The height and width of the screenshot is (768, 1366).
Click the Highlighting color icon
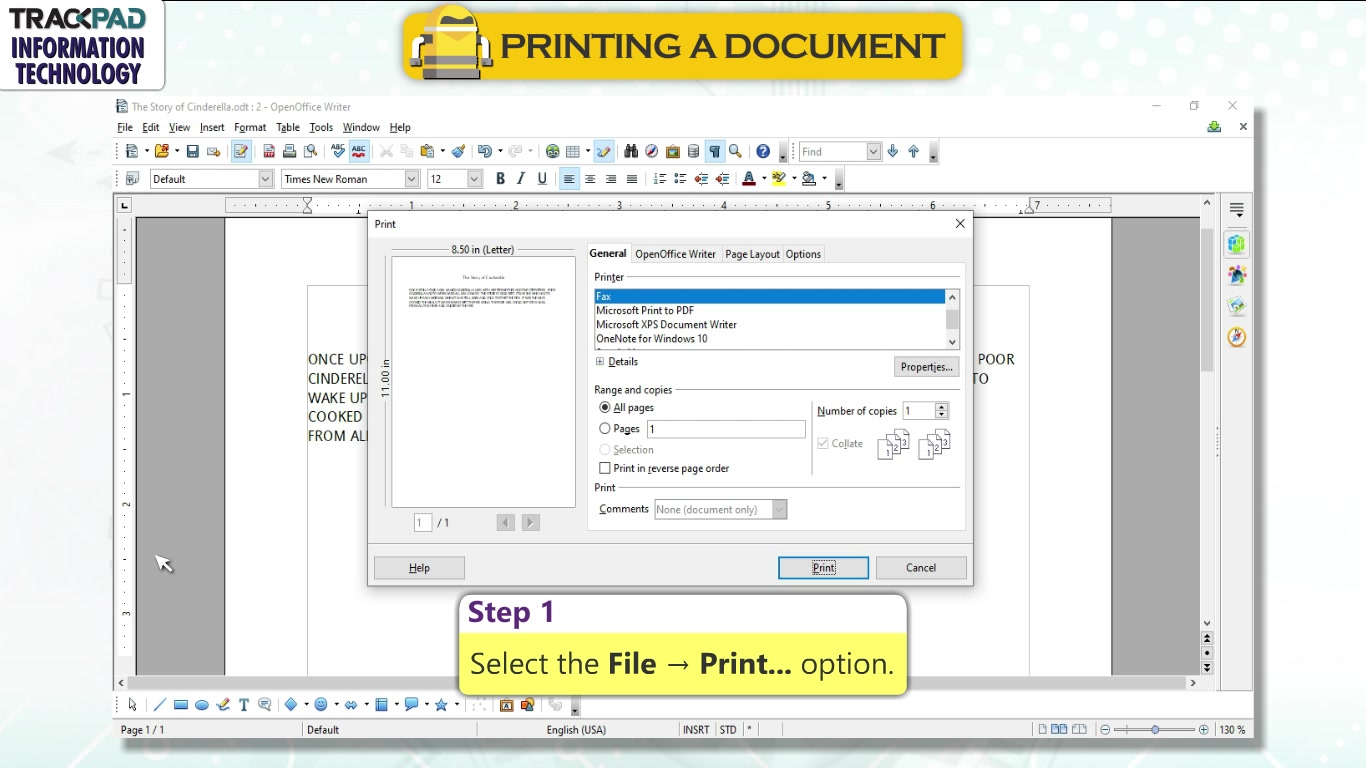coord(779,179)
